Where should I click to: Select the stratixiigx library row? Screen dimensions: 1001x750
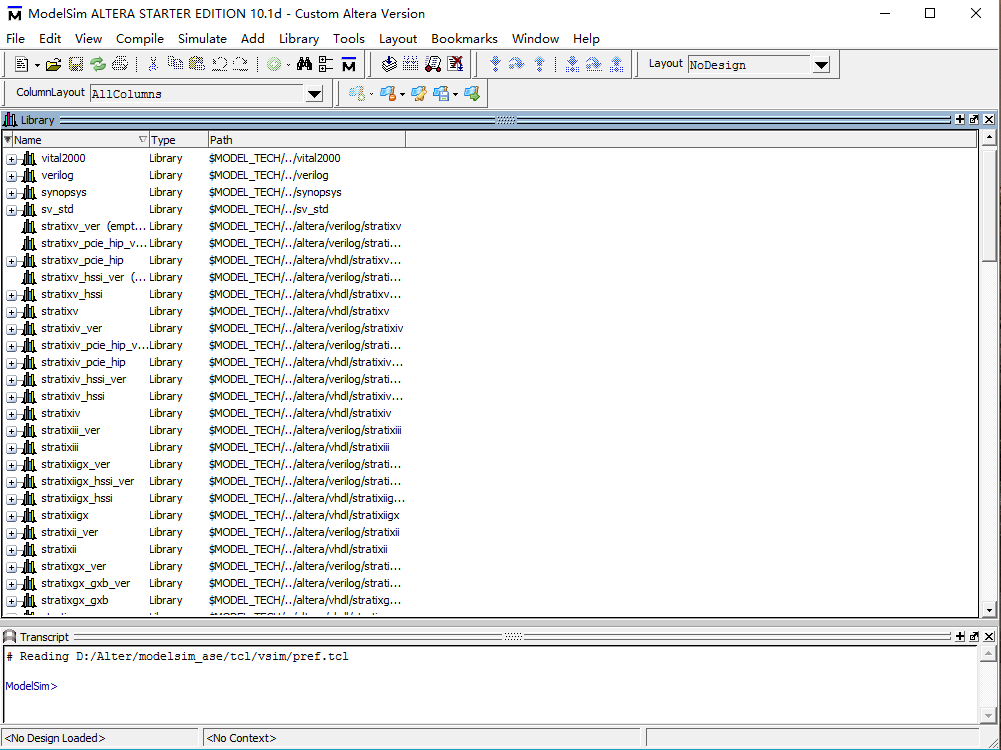tap(204, 515)
